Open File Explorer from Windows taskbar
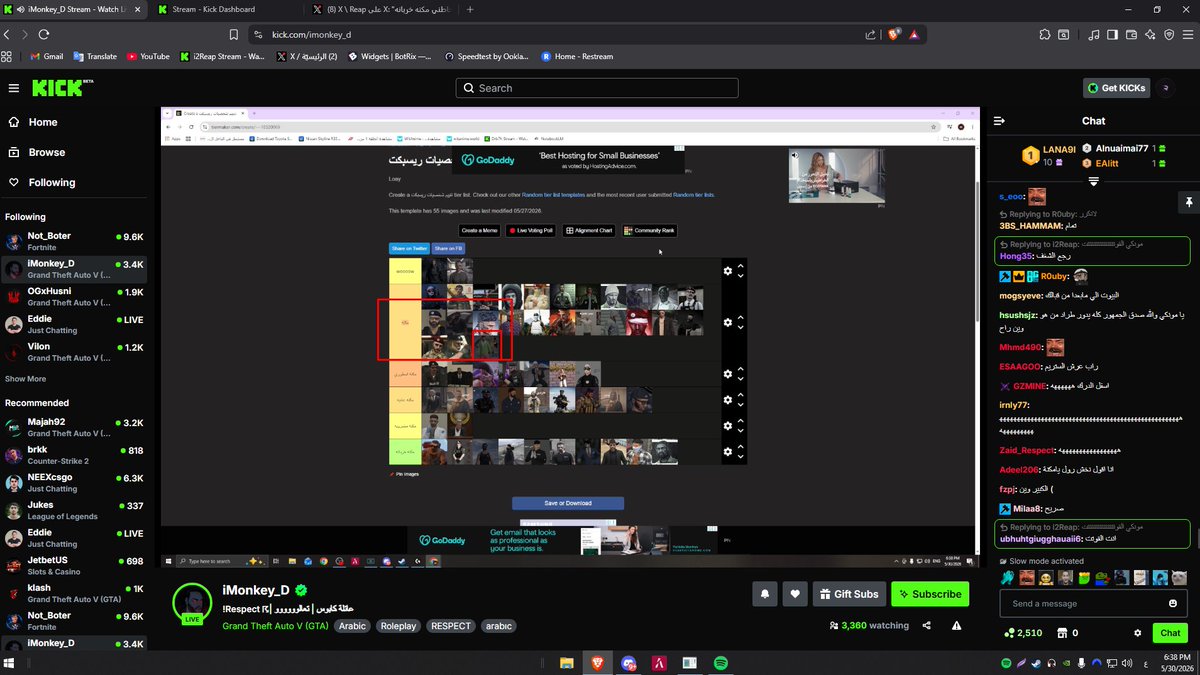1200x675 pixels. click(x=566, y=662)
